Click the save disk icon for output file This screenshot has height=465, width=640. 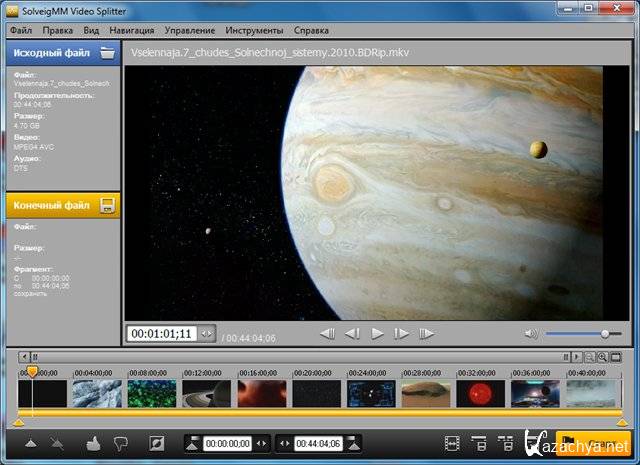tap(107, 206)
